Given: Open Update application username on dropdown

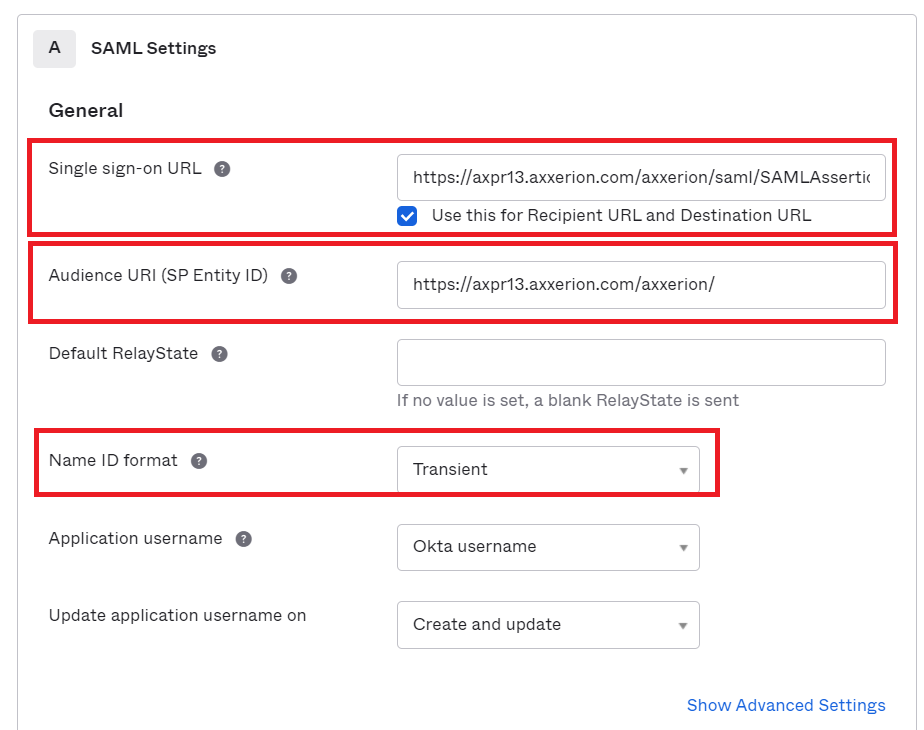Looking at the screenshot, I should point(548,625).
